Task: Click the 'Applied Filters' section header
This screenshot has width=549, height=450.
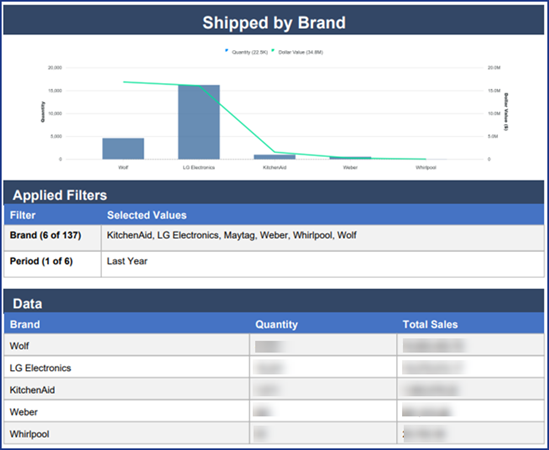Action: coord(274,193)
